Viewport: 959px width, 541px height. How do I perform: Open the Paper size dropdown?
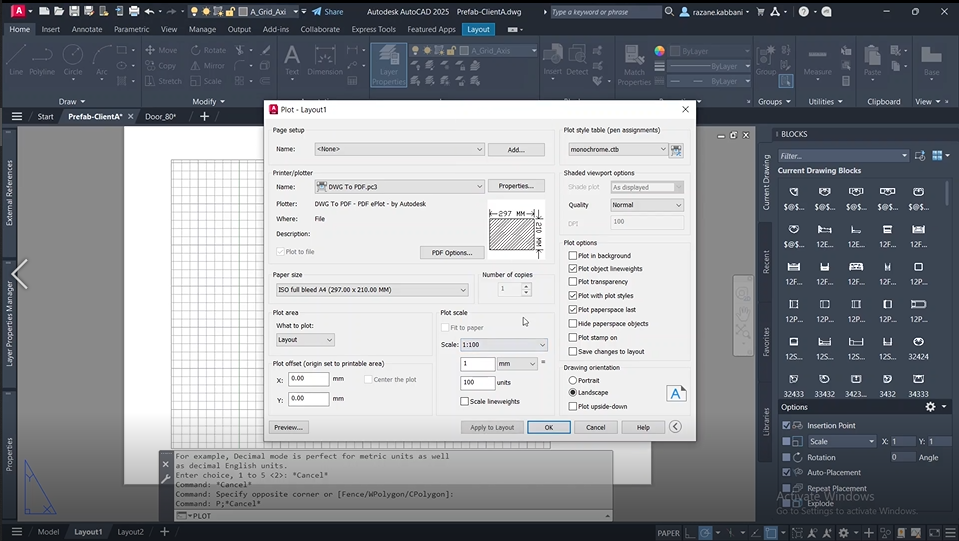pos(372,290)
